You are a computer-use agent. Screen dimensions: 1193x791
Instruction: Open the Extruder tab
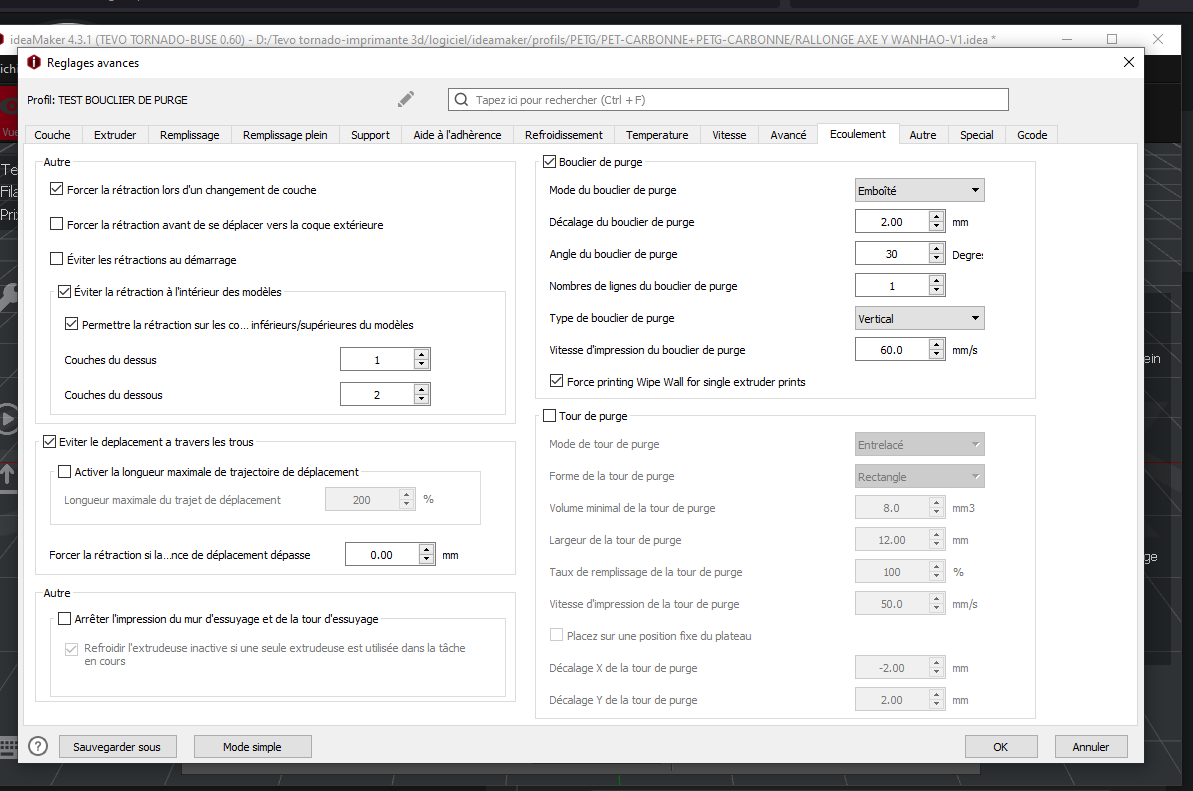(115, 135)
